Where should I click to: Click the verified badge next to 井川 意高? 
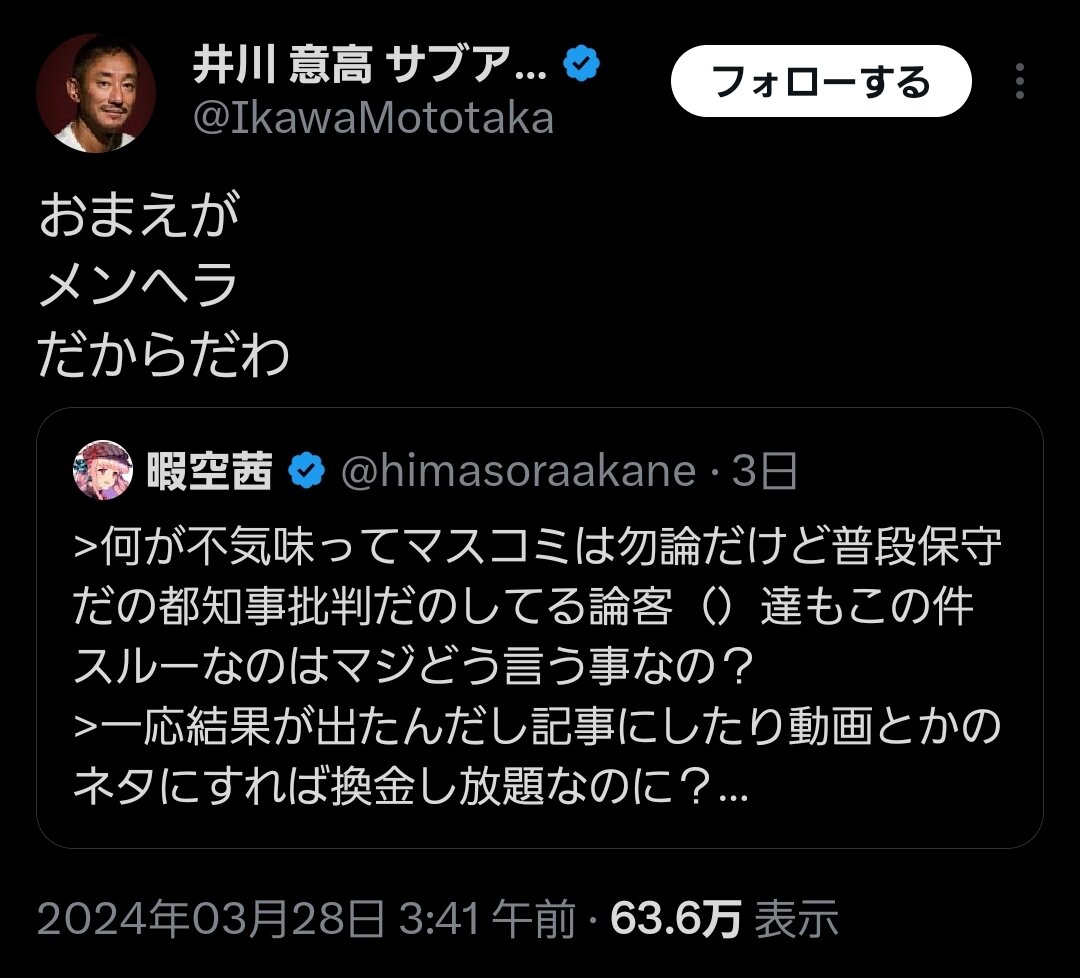[581, 63]
